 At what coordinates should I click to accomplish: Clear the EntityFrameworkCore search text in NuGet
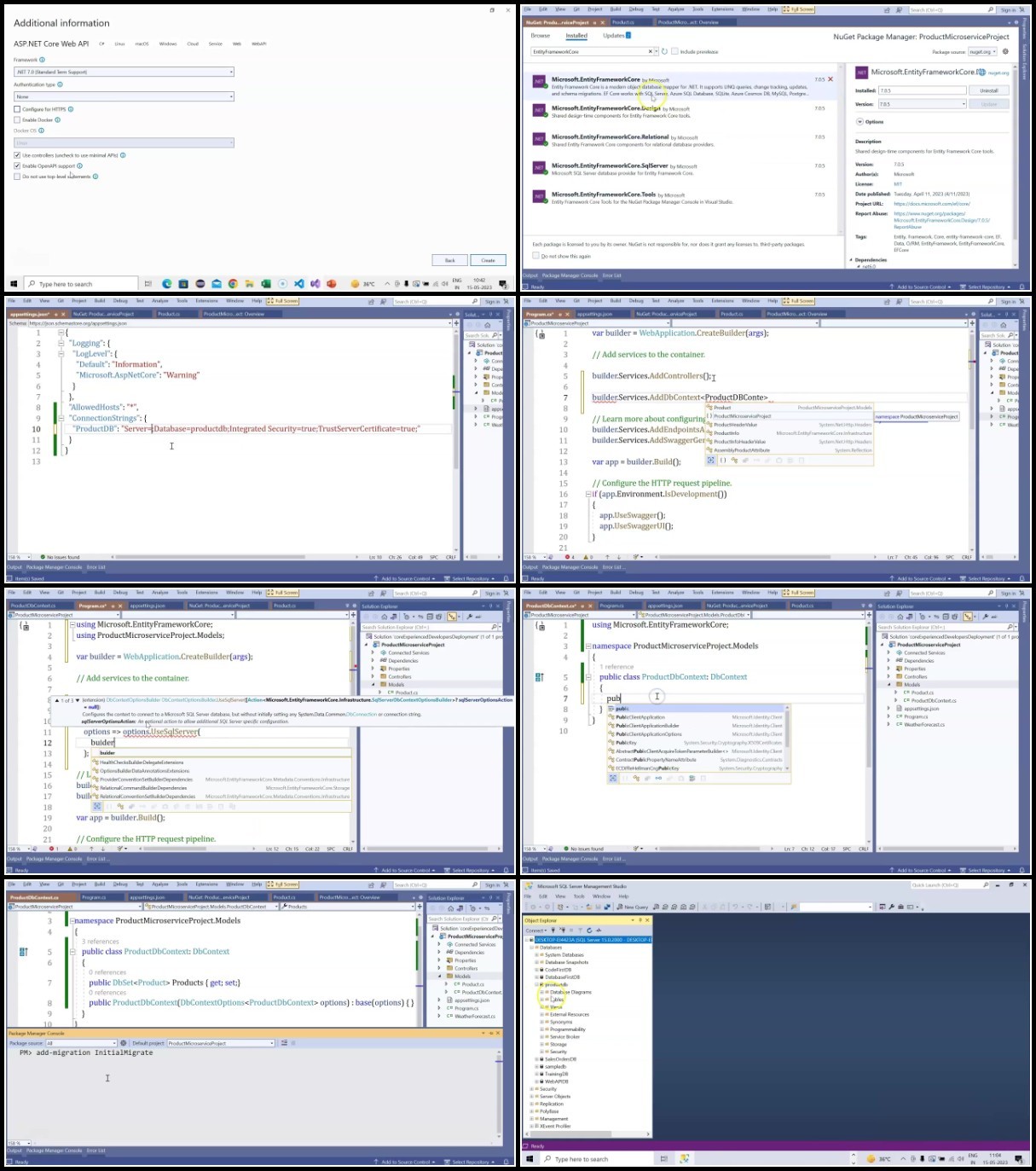[x=651, y=51]
